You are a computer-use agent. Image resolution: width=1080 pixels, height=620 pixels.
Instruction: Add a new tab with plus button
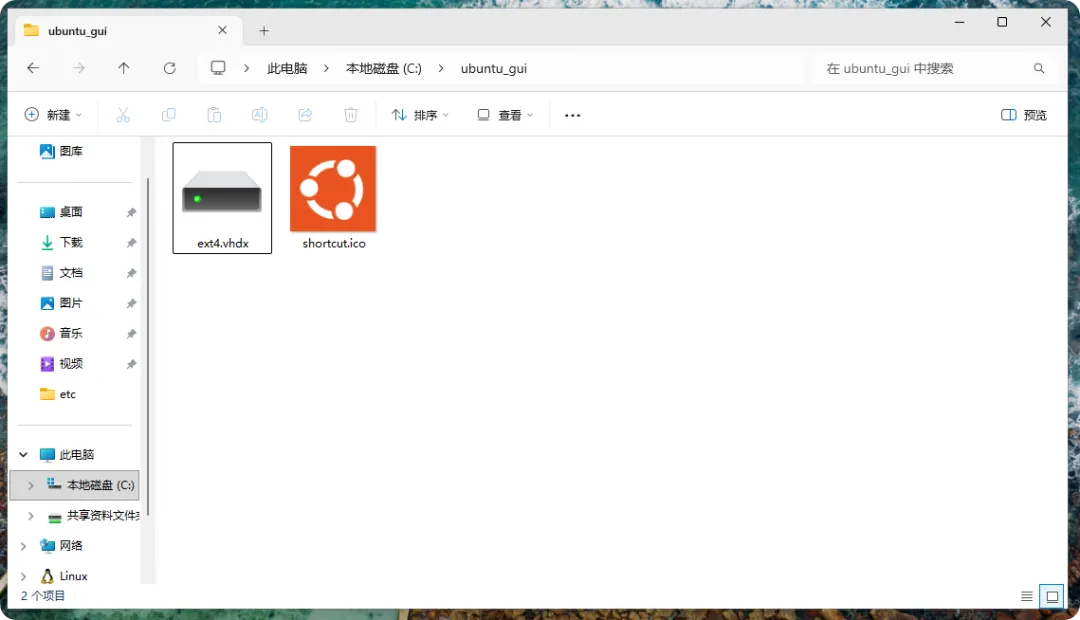click(264, 30)
